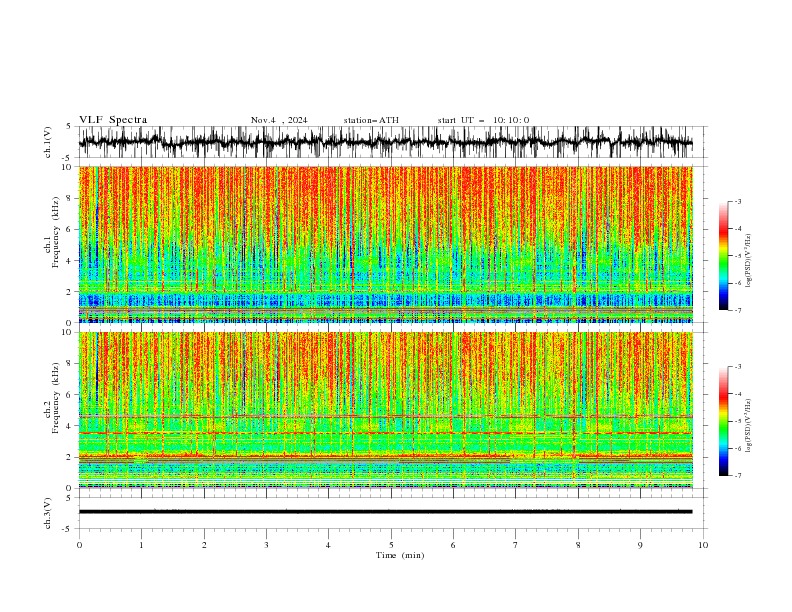792x612 pixels.
Task: Click the upper color bar "log(PSD)(V²/Hz)" label
Action: [x=749, y=261]
